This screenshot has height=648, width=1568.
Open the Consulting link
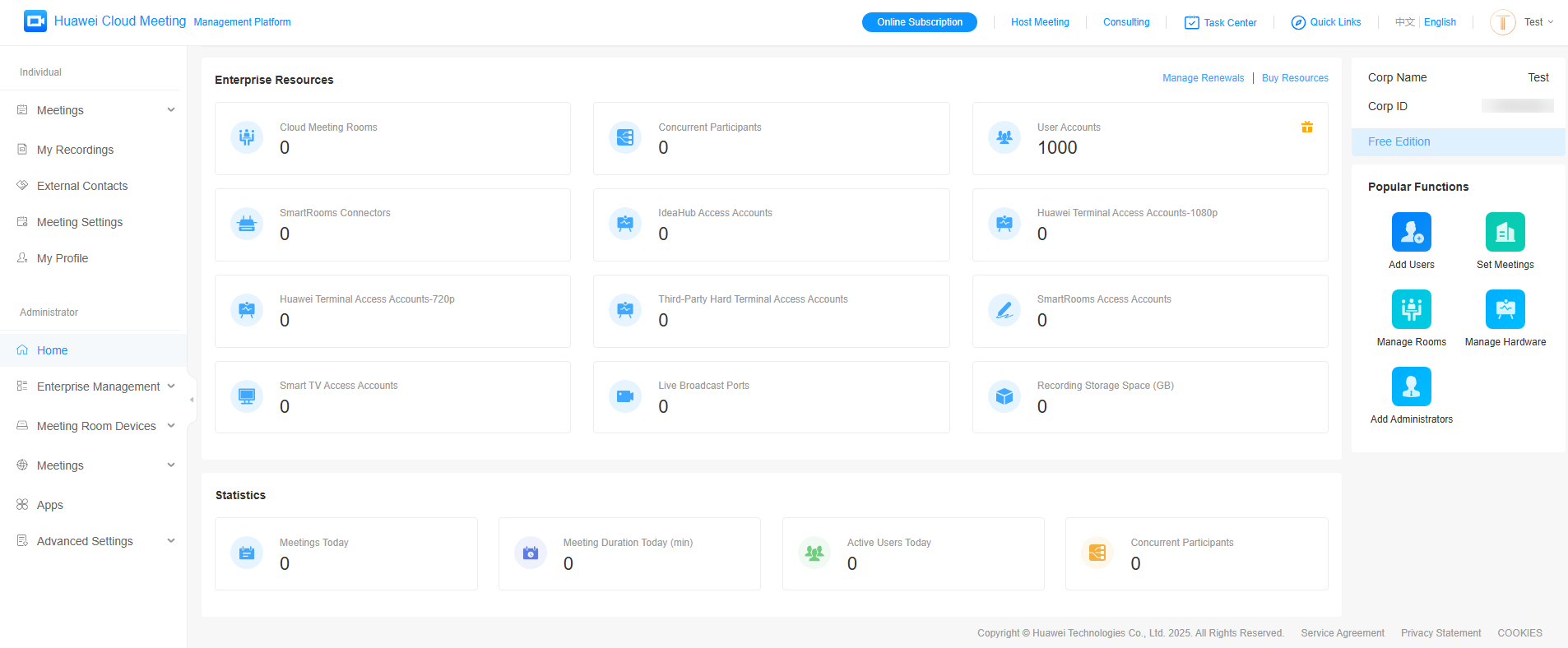(1126, 22)
